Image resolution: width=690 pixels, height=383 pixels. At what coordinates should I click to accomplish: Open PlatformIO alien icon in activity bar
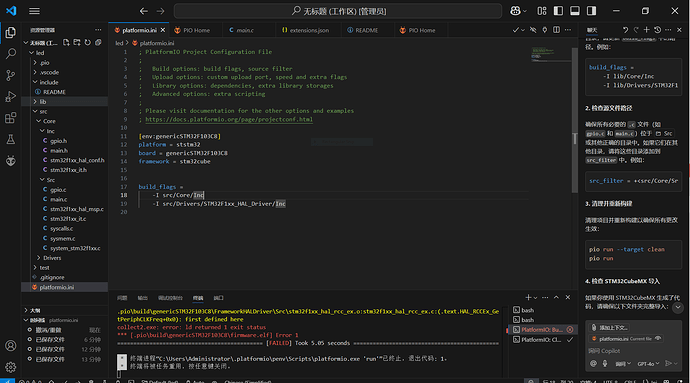tap(11, 161)
